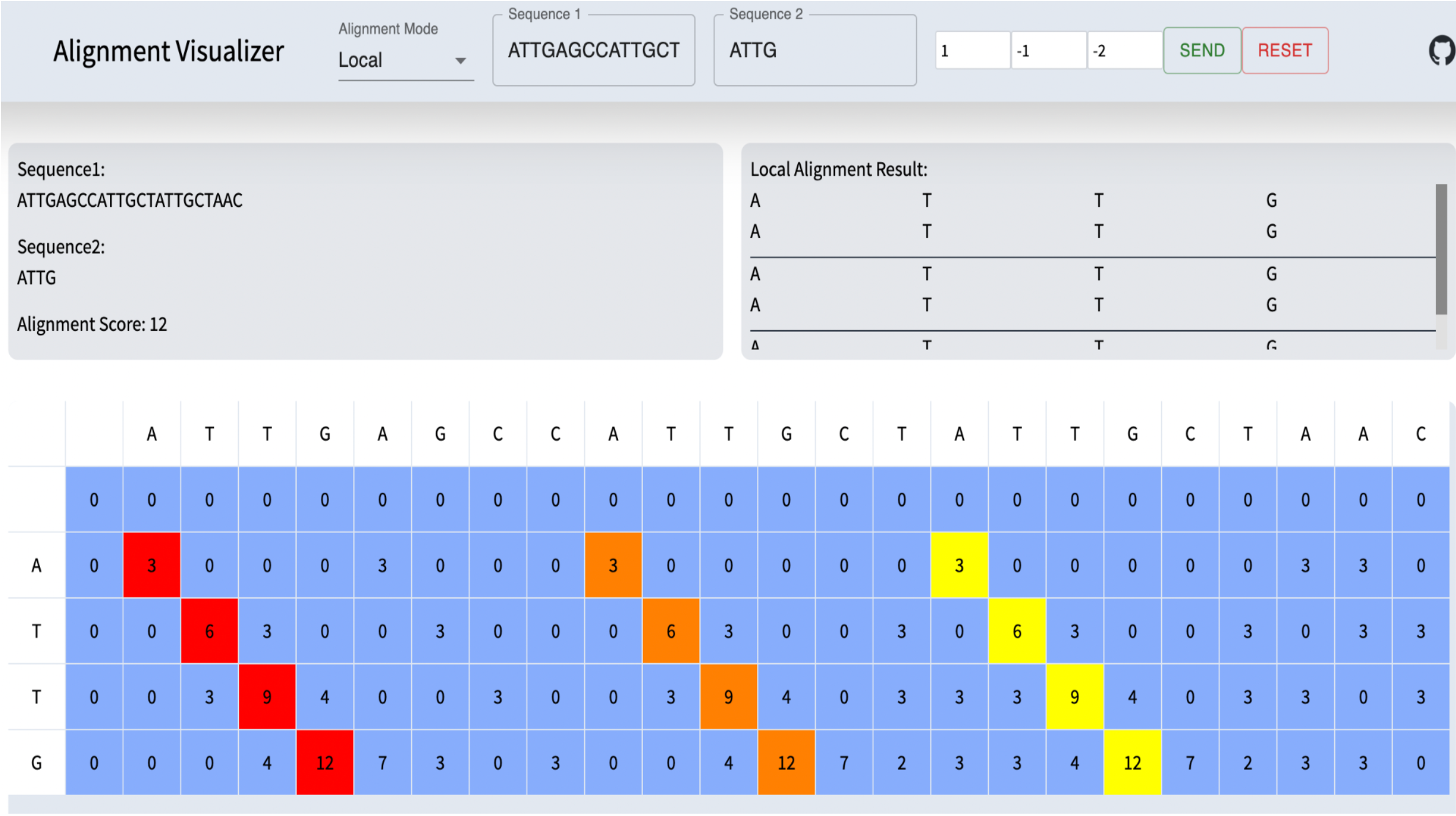Image resolution: width=1456 pixels, height=816 pixels.
Task: Click the mismatch score field containing -1
Action: click(1048, 51)
